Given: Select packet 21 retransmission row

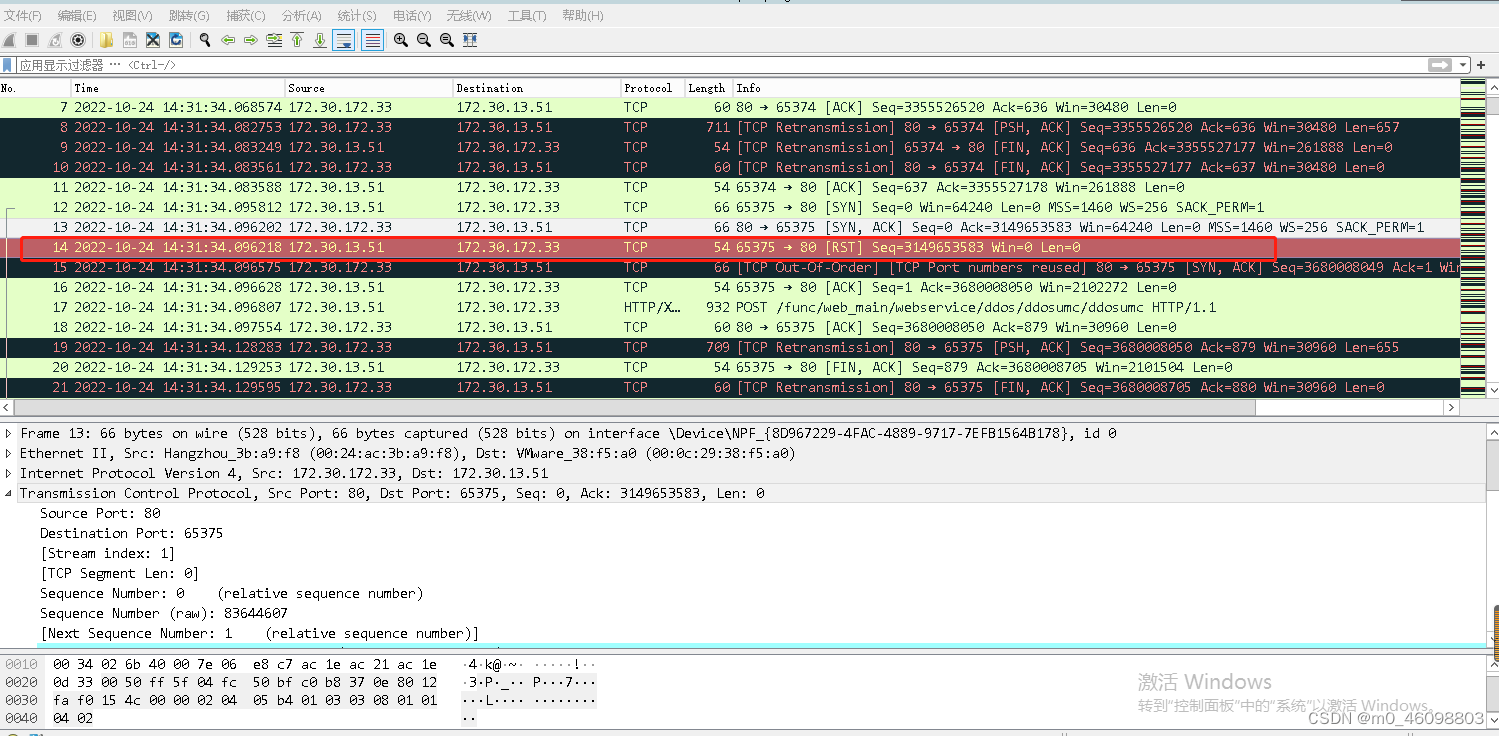Looking at the screenshot, I should 729,387.
